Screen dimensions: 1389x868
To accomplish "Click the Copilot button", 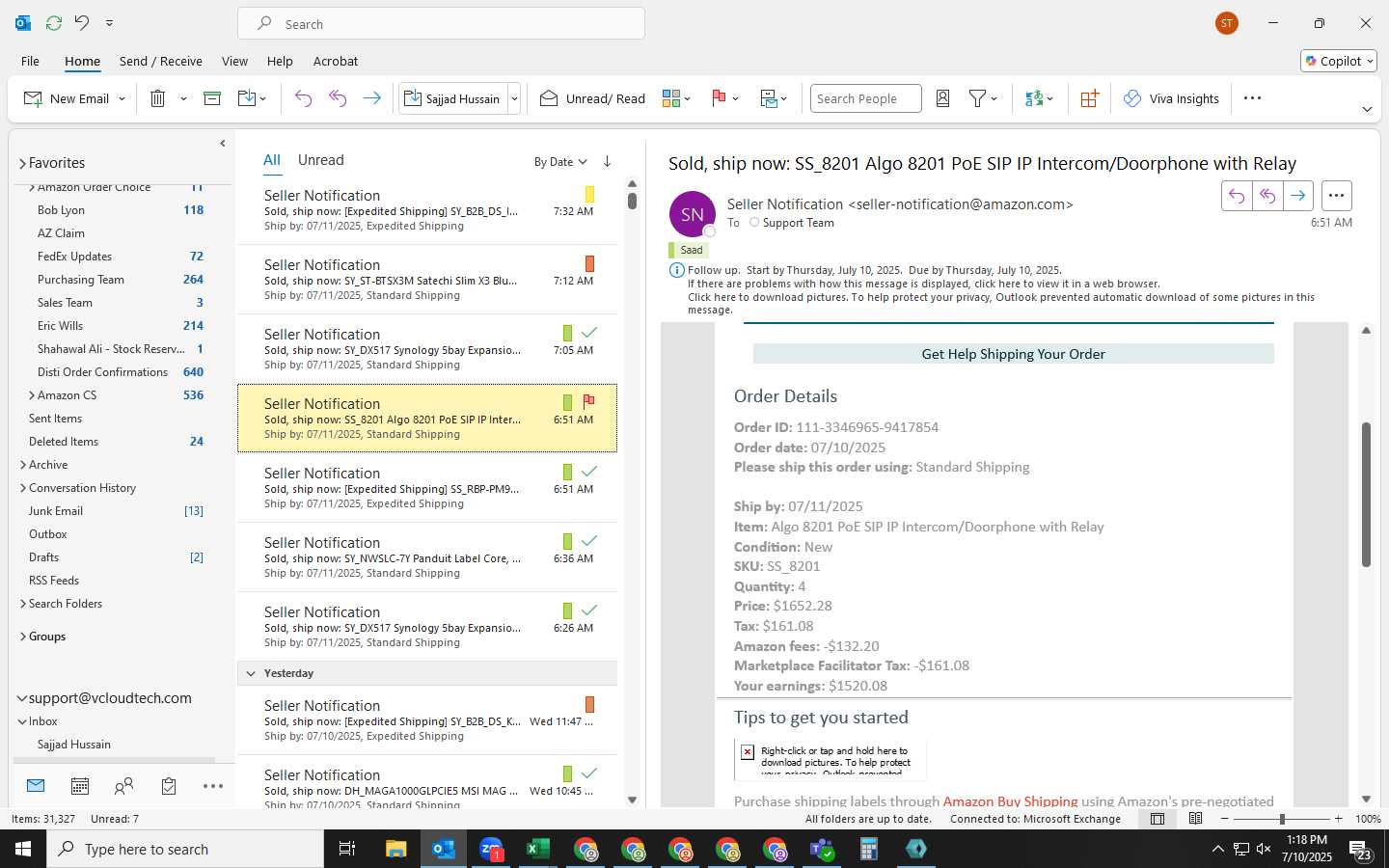I will click(1339, 61).
